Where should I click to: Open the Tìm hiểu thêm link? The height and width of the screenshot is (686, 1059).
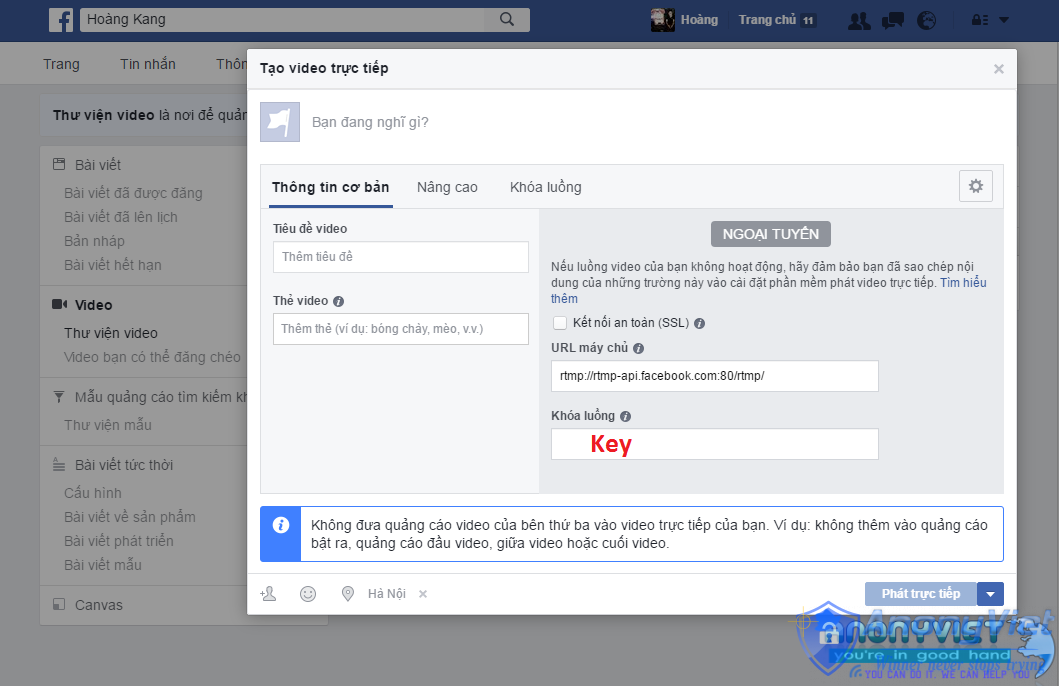coord(964,283)
